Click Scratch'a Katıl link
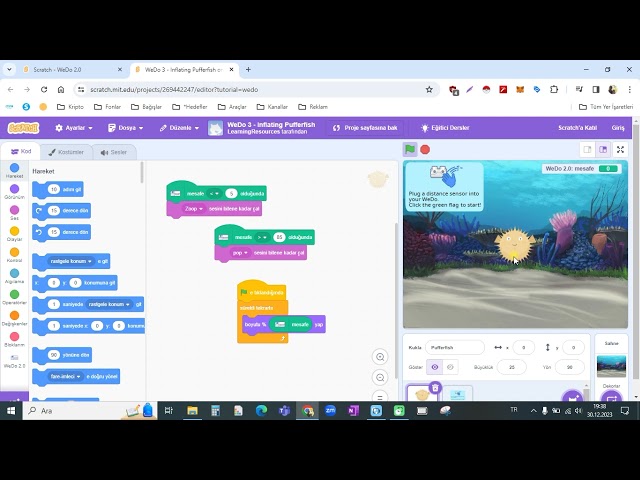Viewport: 640px width, 480px height. [578, 128]
